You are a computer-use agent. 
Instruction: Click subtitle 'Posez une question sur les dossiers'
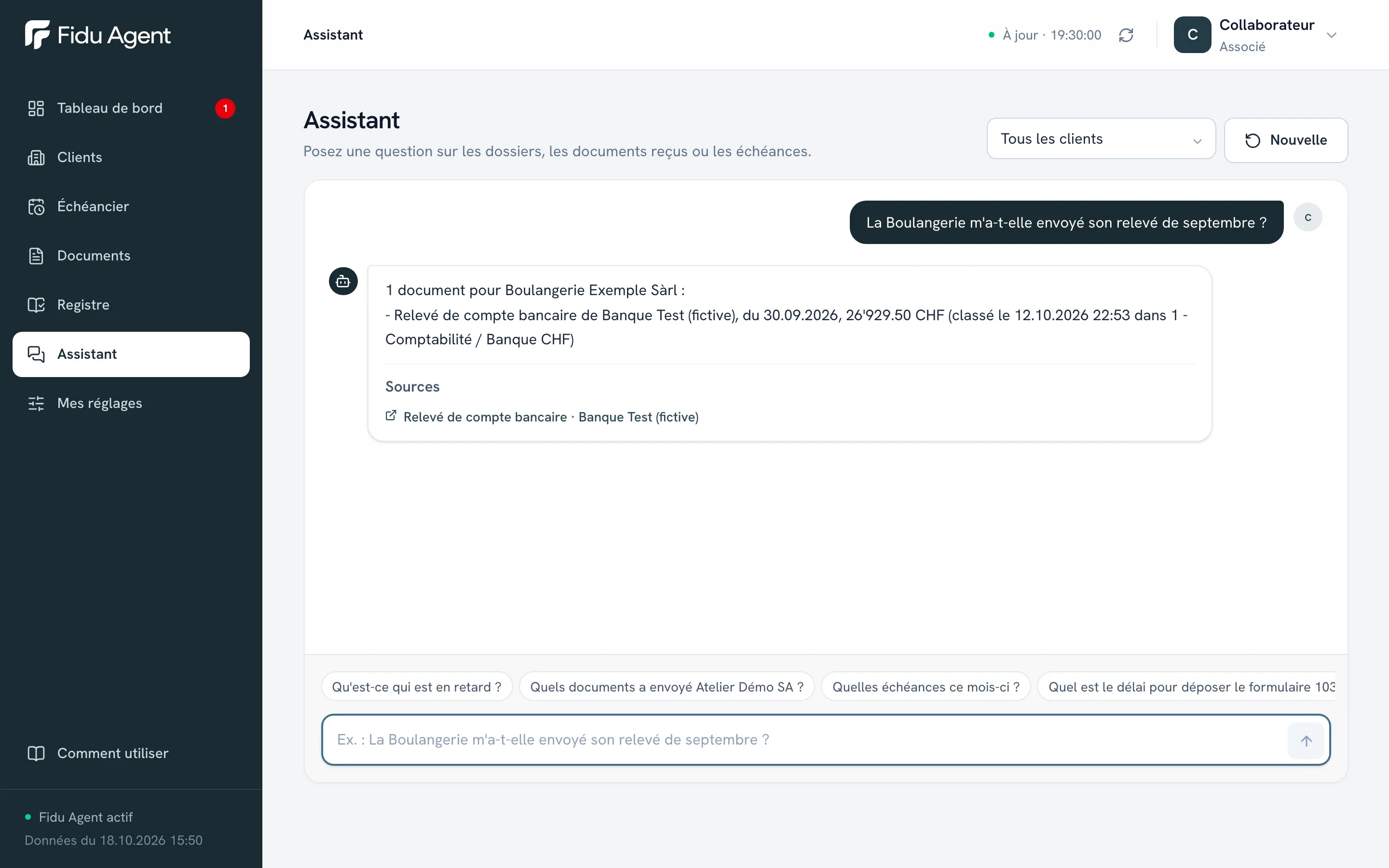(x=557, y=151)
